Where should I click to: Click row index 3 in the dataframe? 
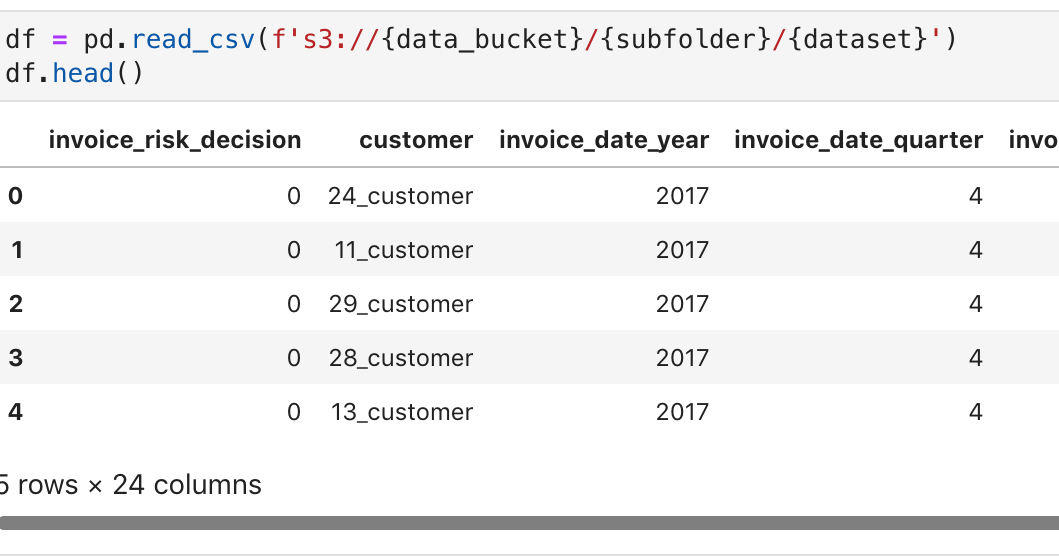click(15, 358)
